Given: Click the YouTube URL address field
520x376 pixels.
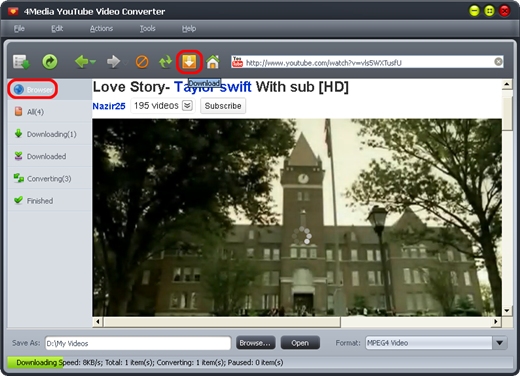Looking at the screenshot, I should (x=368, y=63).
